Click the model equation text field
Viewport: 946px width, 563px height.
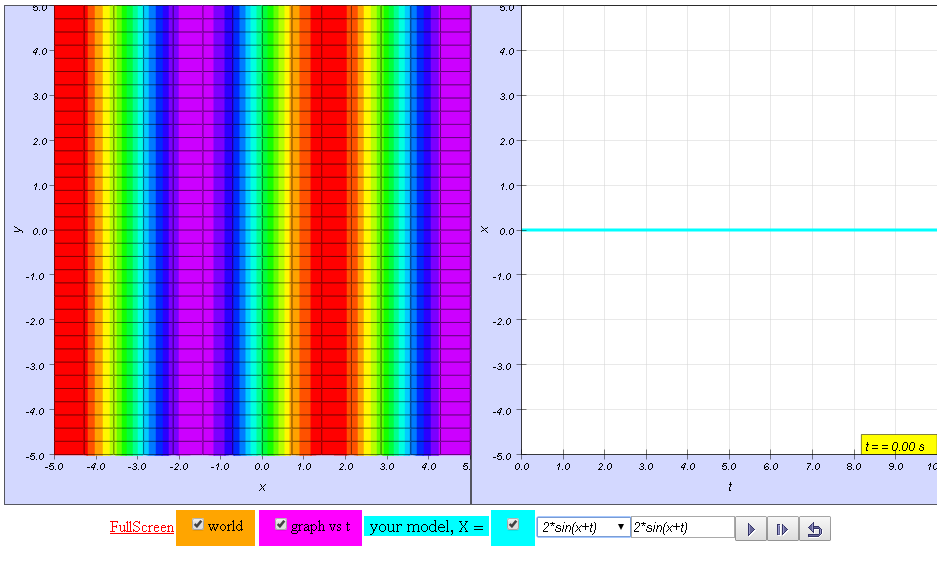pos(682,527)
